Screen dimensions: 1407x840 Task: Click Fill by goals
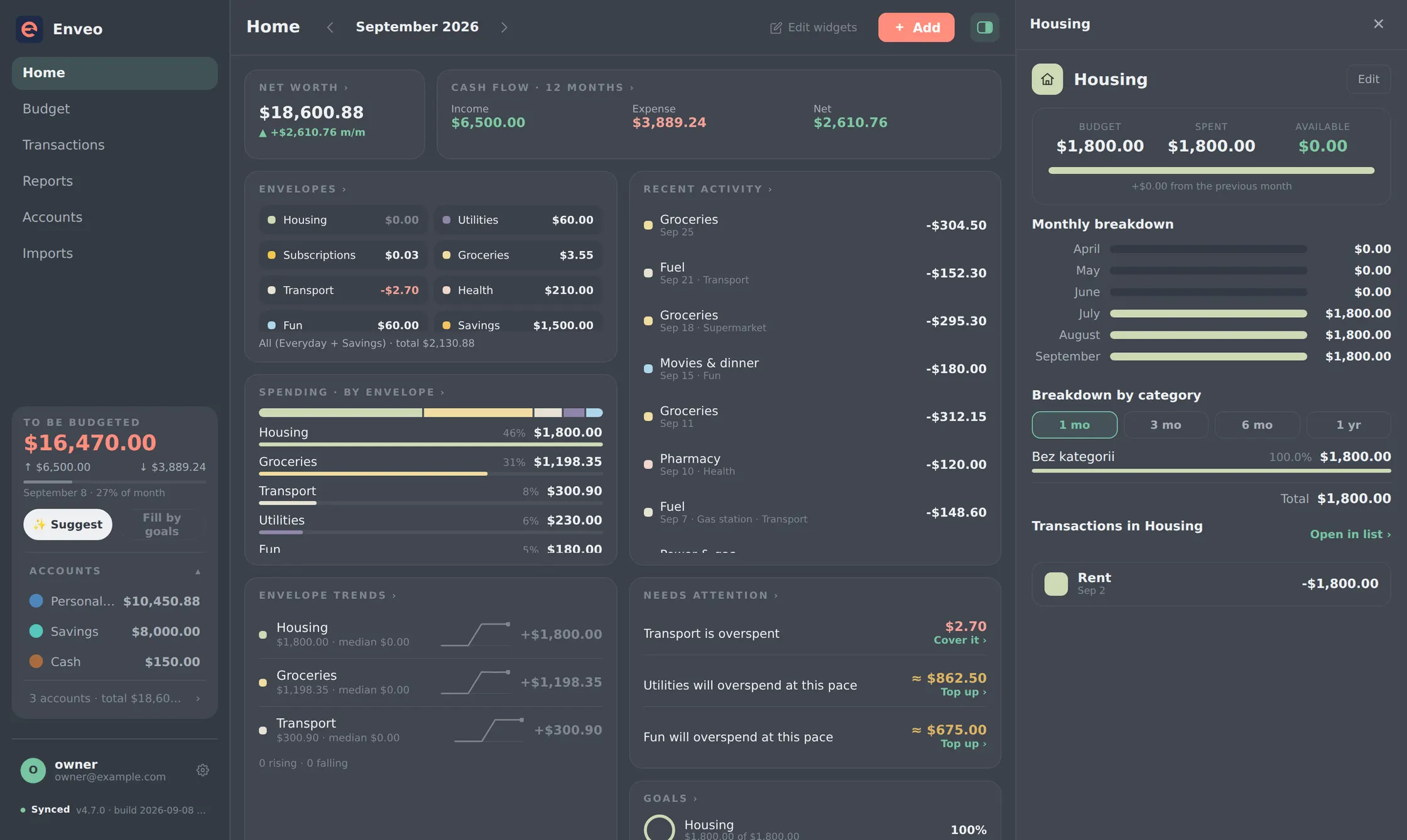coord(161,524)
